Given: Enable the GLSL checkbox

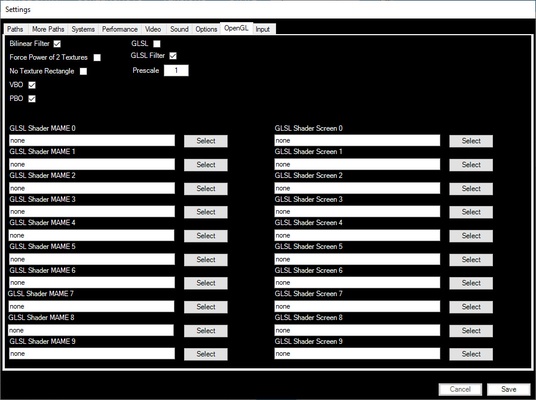Looking at the screenshot, I should (x=157, y=44).
